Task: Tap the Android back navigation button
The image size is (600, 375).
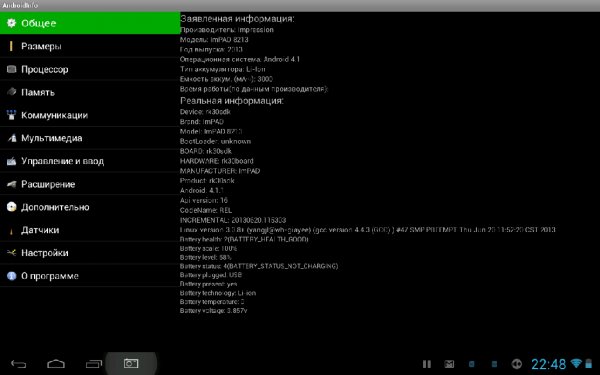Action: 18,364
